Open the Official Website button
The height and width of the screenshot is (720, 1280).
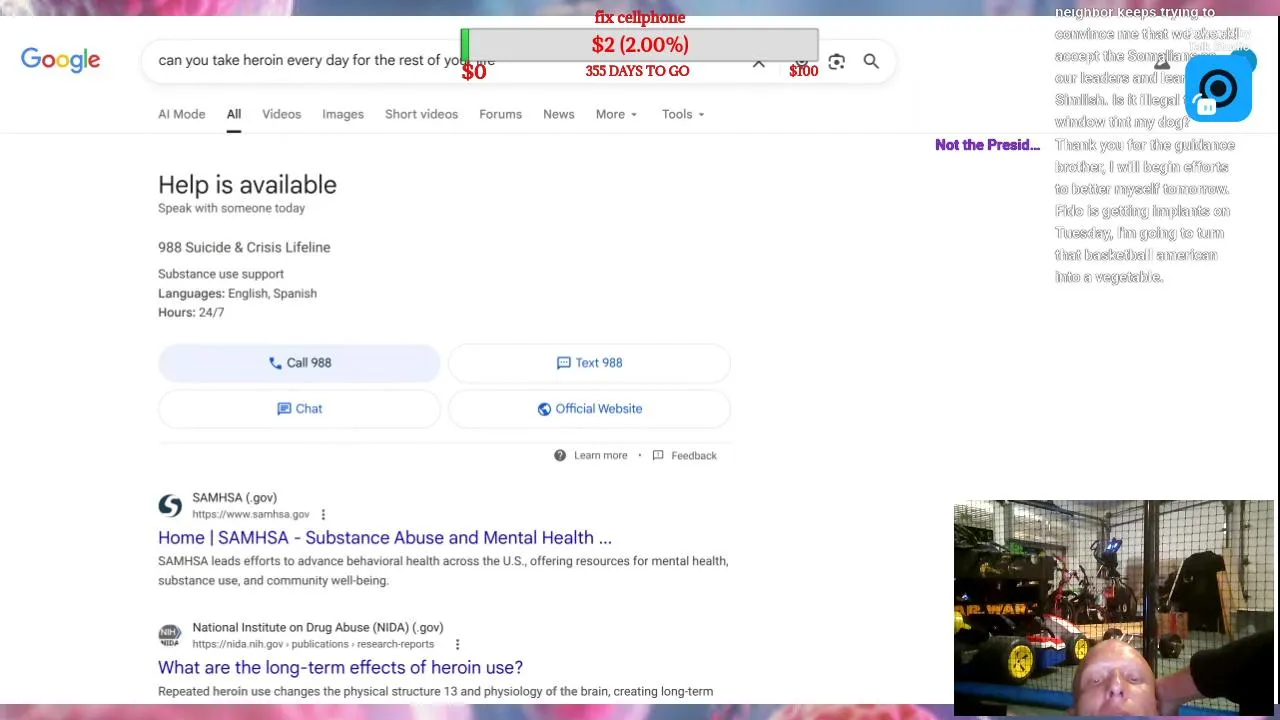pyautogui.click(x=589, y=409)
